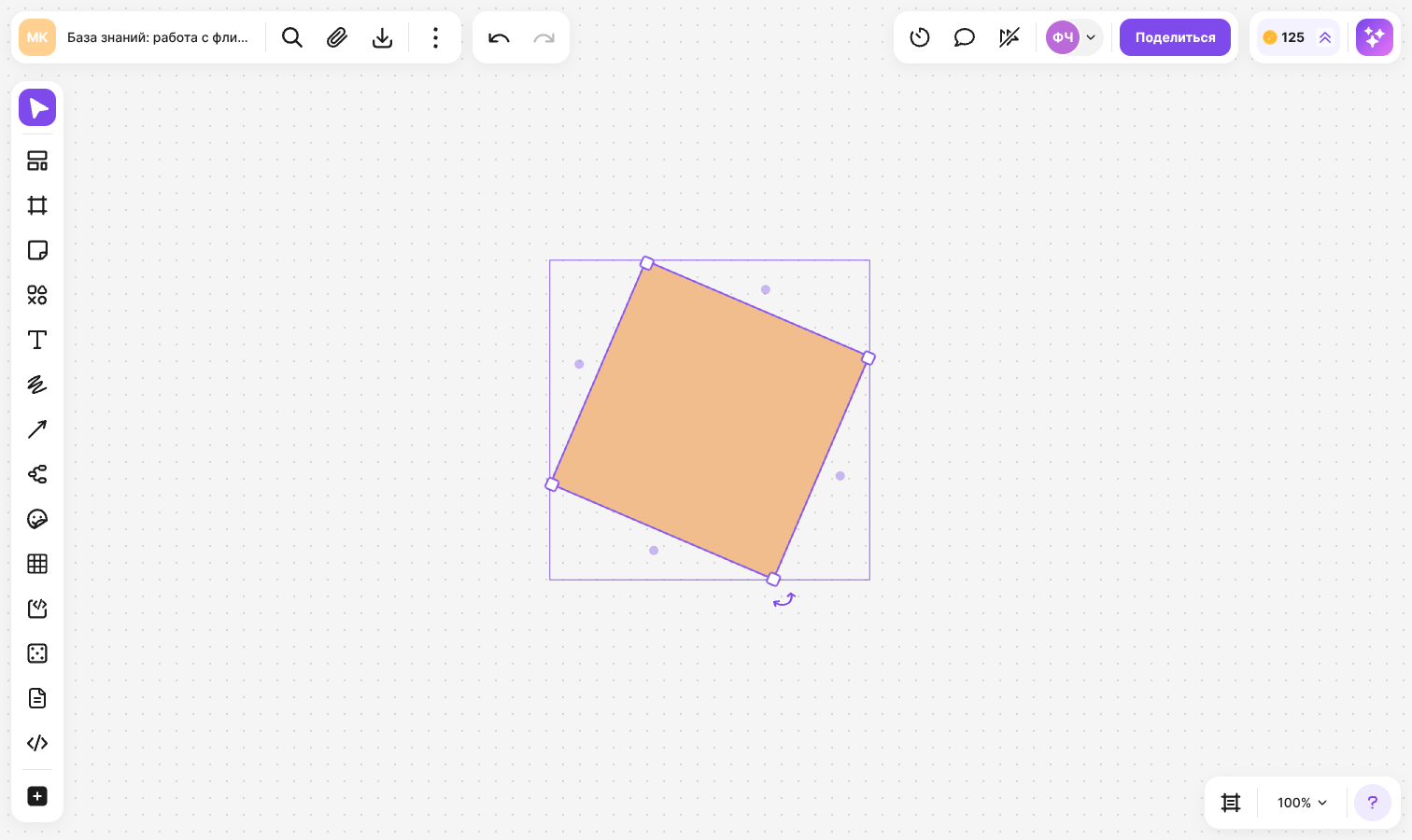Open the three-dot board menu
Viewport: 1412px width, 840px height.
(435, 37)
